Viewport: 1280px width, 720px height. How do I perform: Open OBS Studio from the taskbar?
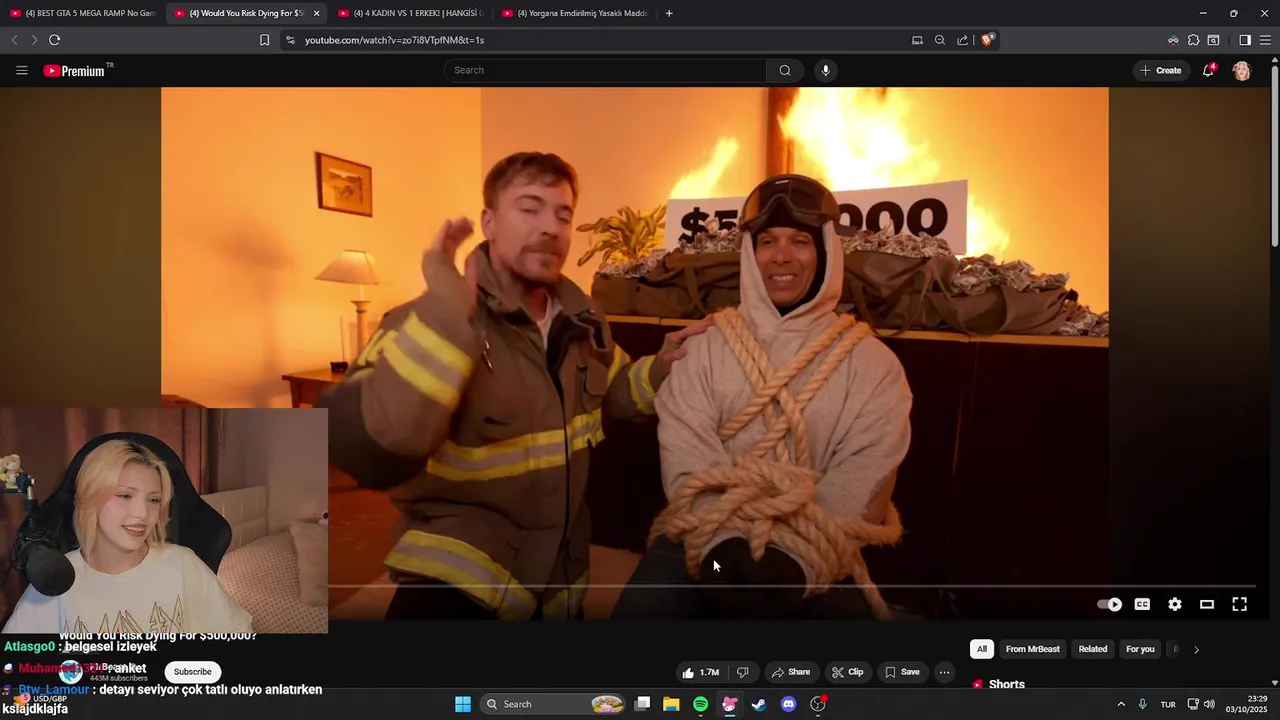tap(818, 704)
